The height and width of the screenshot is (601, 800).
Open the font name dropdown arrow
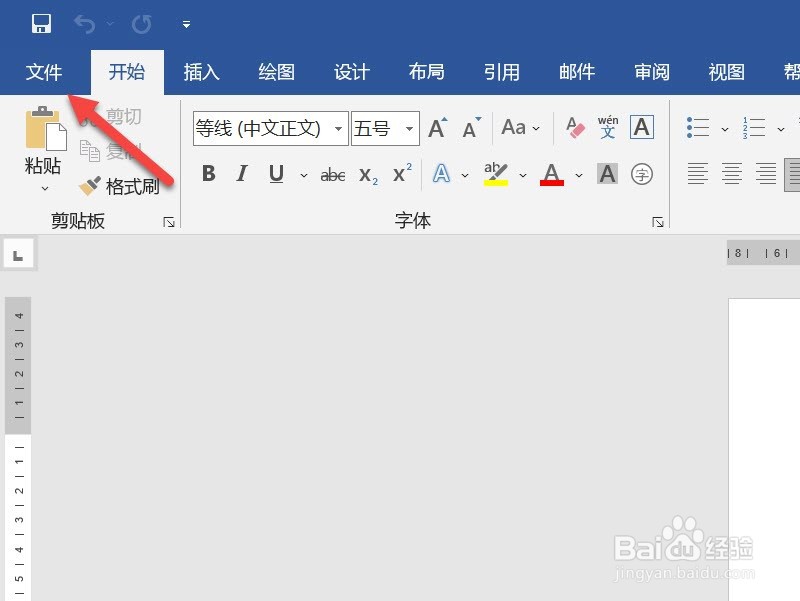(x=338, y=129)
